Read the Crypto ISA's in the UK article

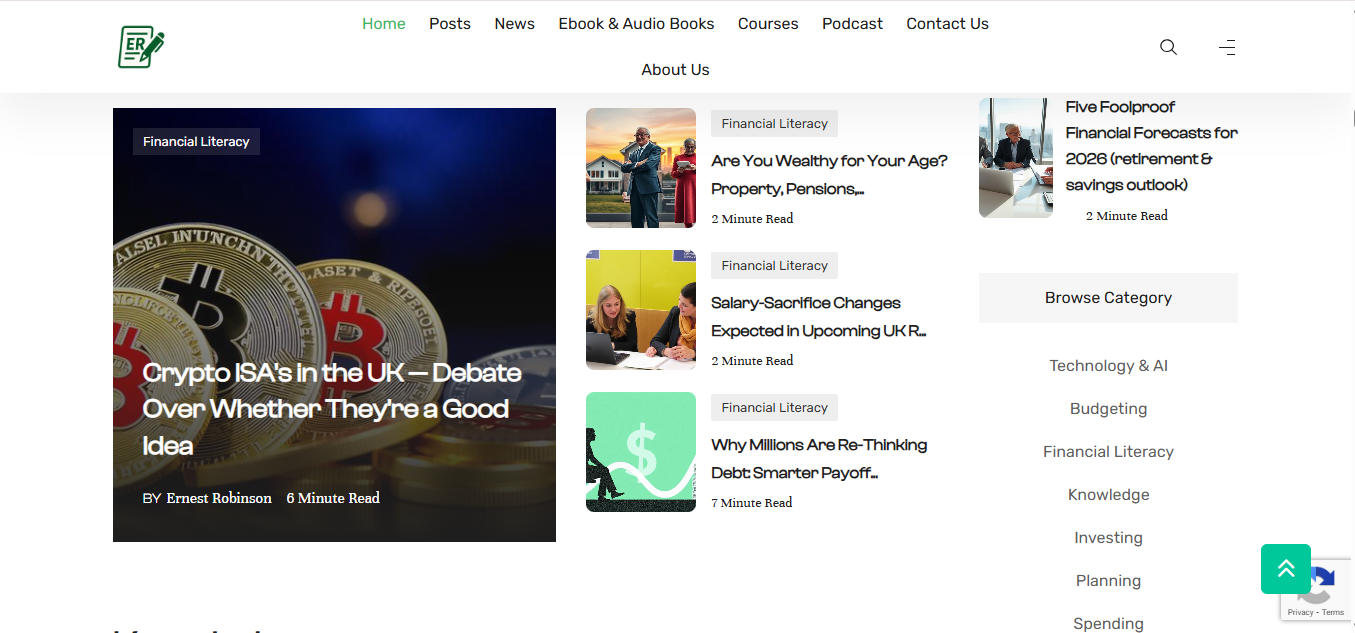click(332, 408)
